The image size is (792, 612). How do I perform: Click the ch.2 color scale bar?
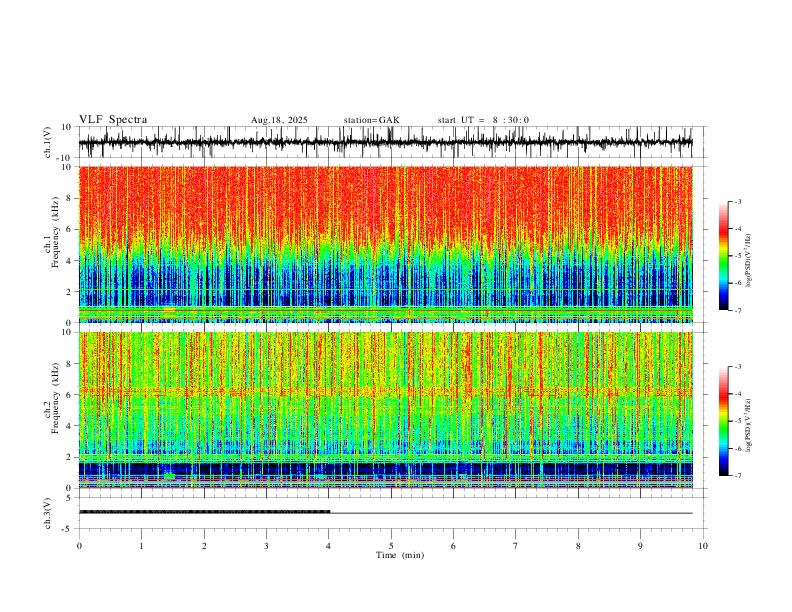click(x=724, y=421)
